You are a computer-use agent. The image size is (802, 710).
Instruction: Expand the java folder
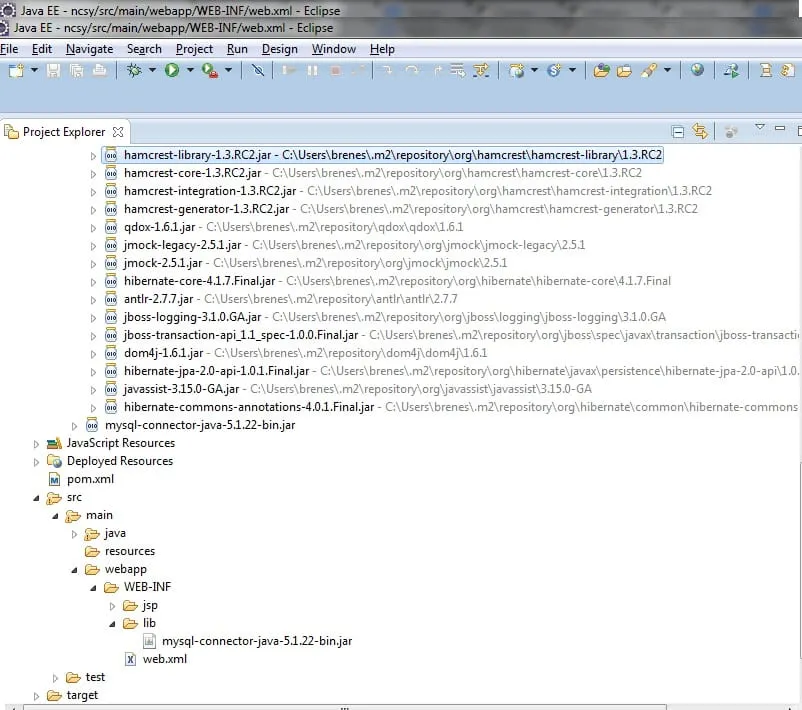(x=74, y=534)
